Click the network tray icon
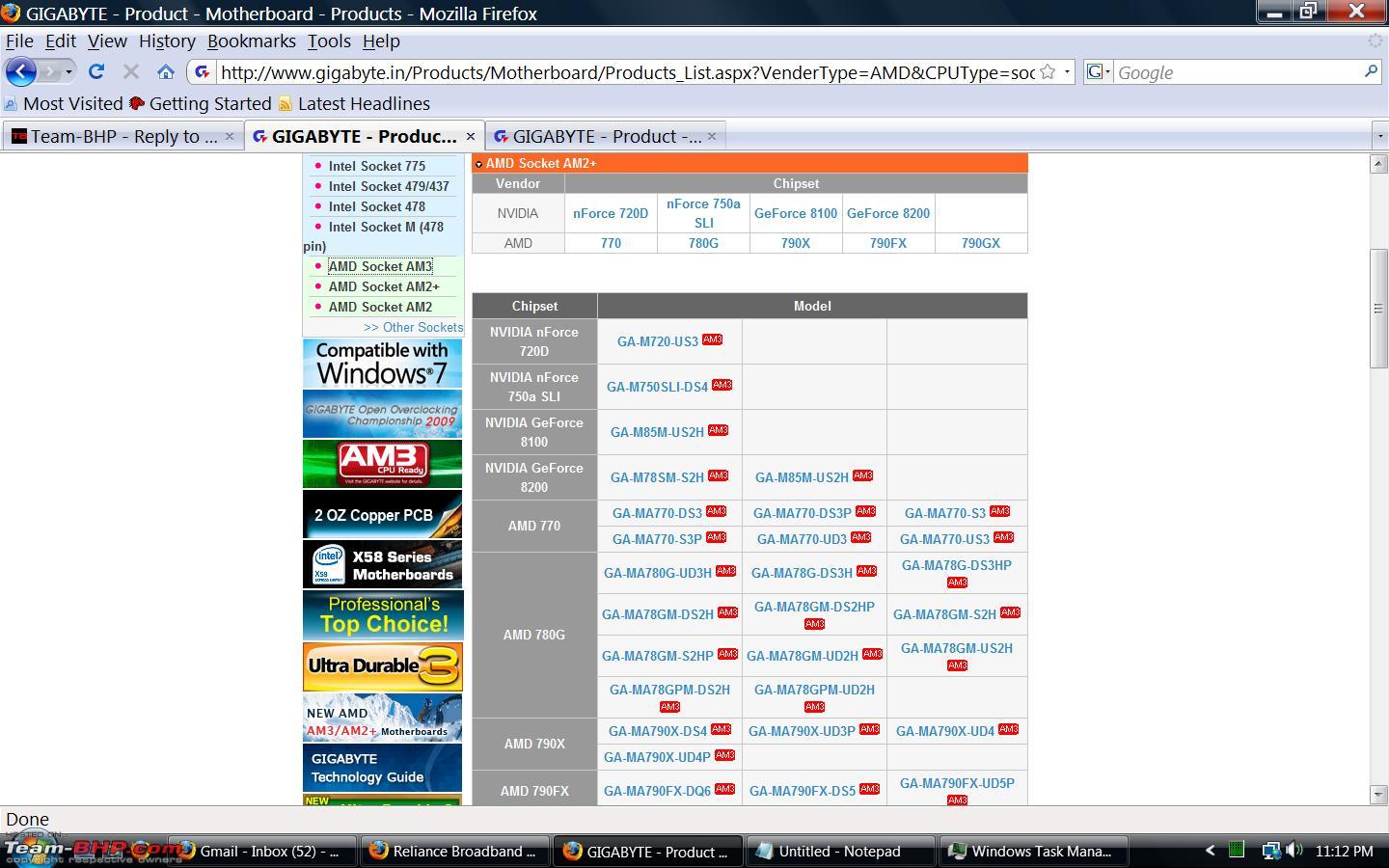The width and height of the screenshot is (1389, 868). click(x=1271, y=851)
